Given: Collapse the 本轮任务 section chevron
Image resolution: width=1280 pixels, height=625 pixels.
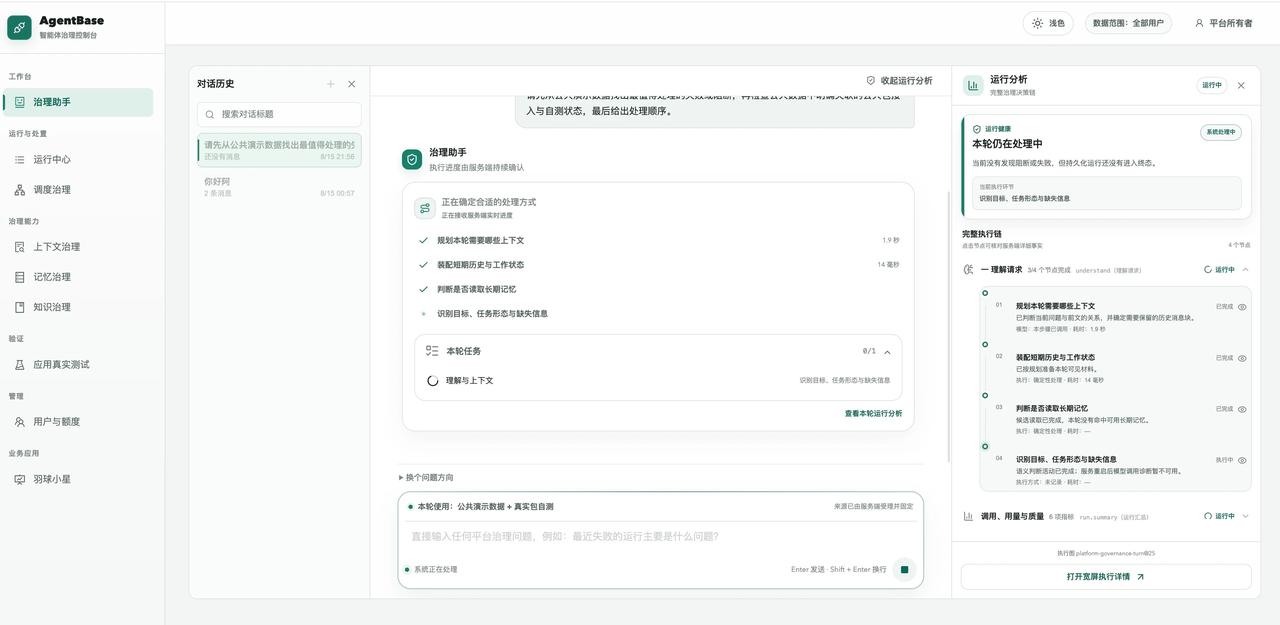Looking at the screenshot, I should pyautogui.click(x=887, y=352).
